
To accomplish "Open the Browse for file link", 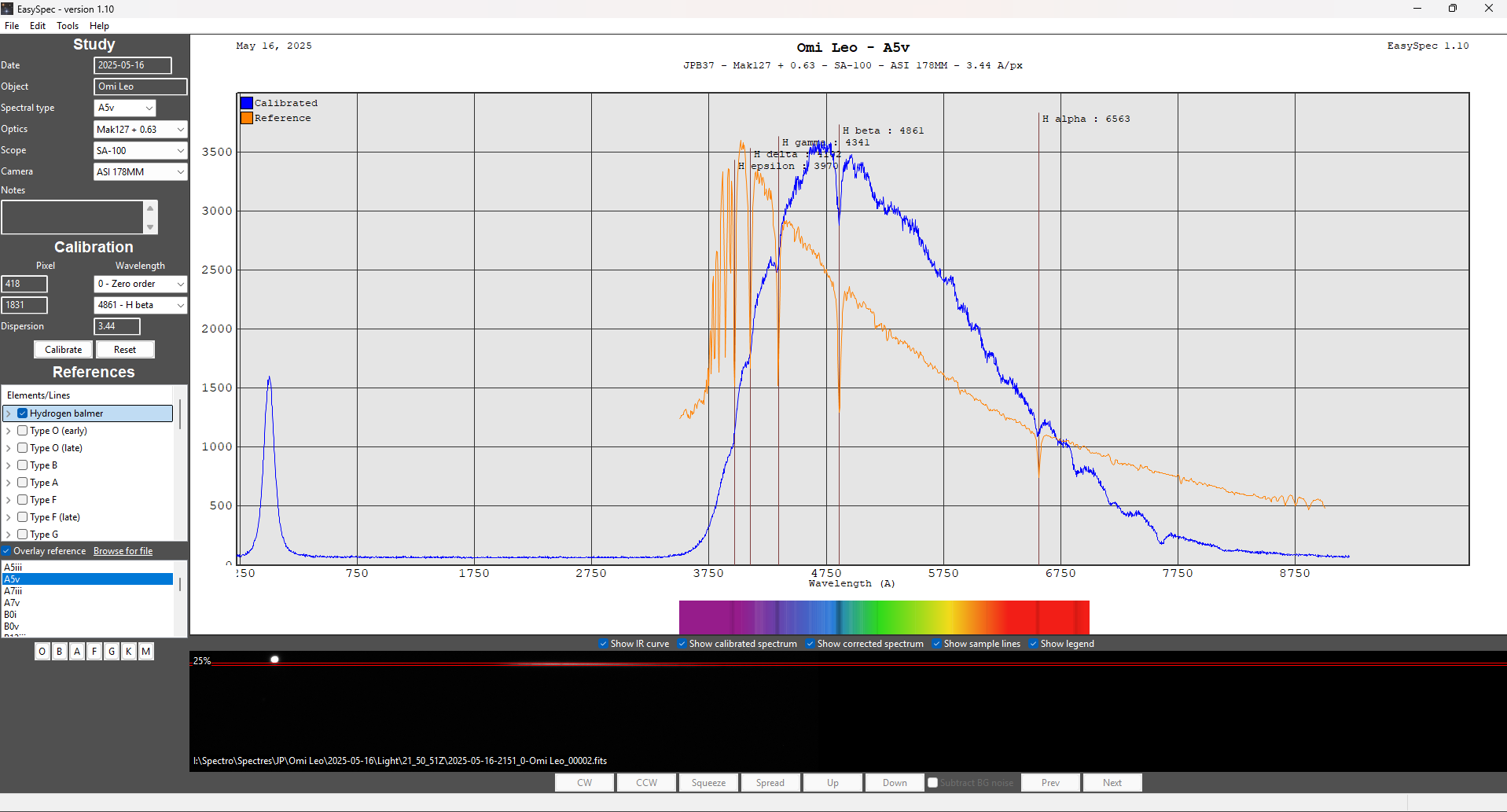I will tap(123, 551).
